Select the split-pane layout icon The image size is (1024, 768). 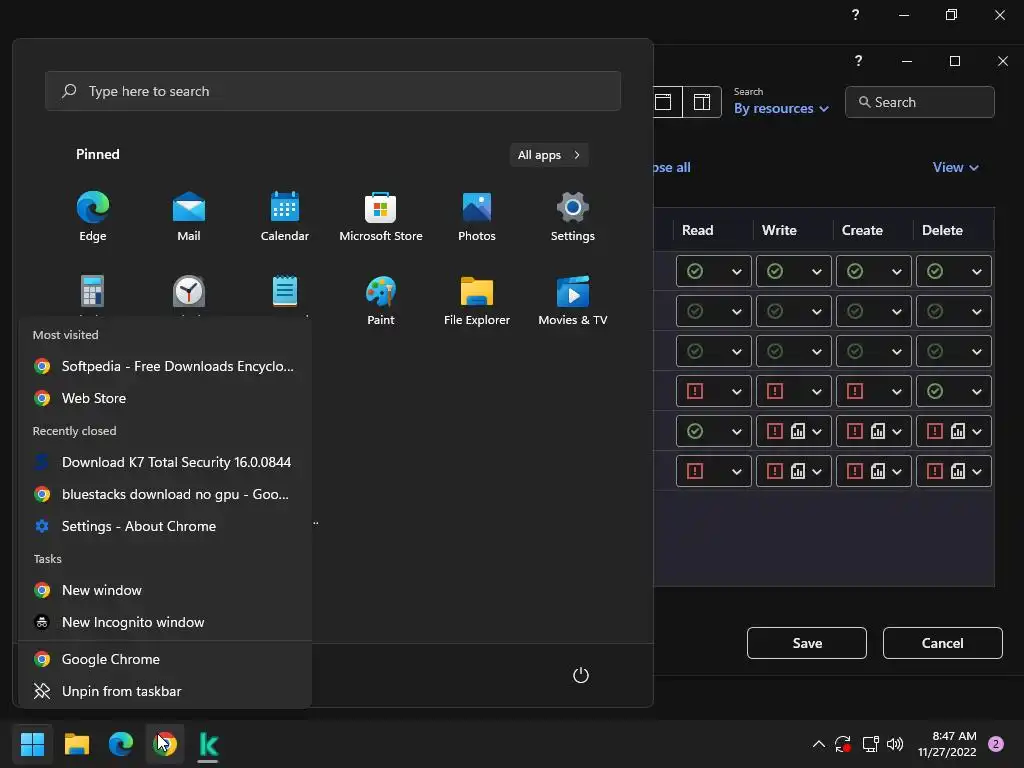(702, 102)
